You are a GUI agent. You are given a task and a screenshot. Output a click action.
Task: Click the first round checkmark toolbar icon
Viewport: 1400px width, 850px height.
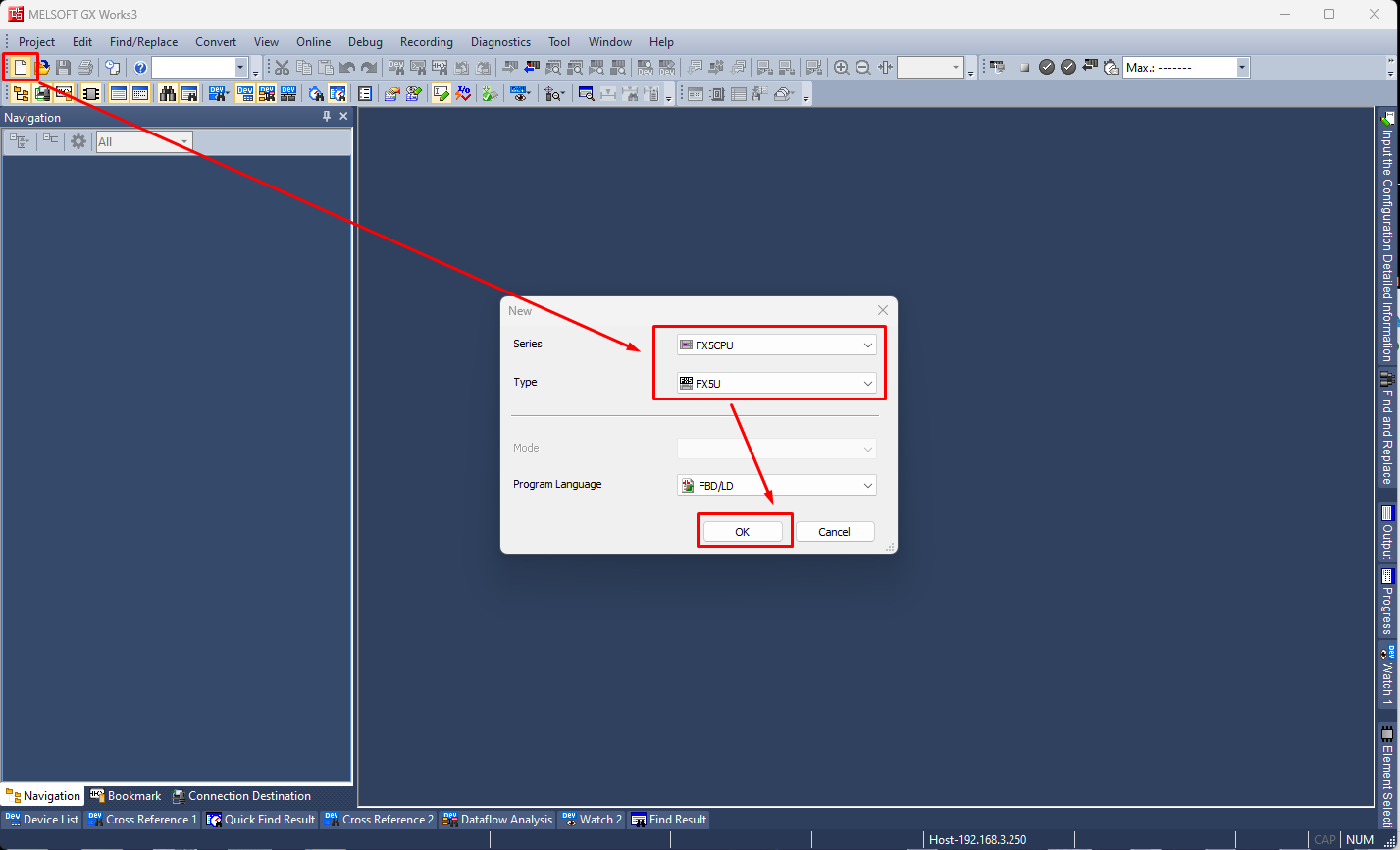(1047, 68)
